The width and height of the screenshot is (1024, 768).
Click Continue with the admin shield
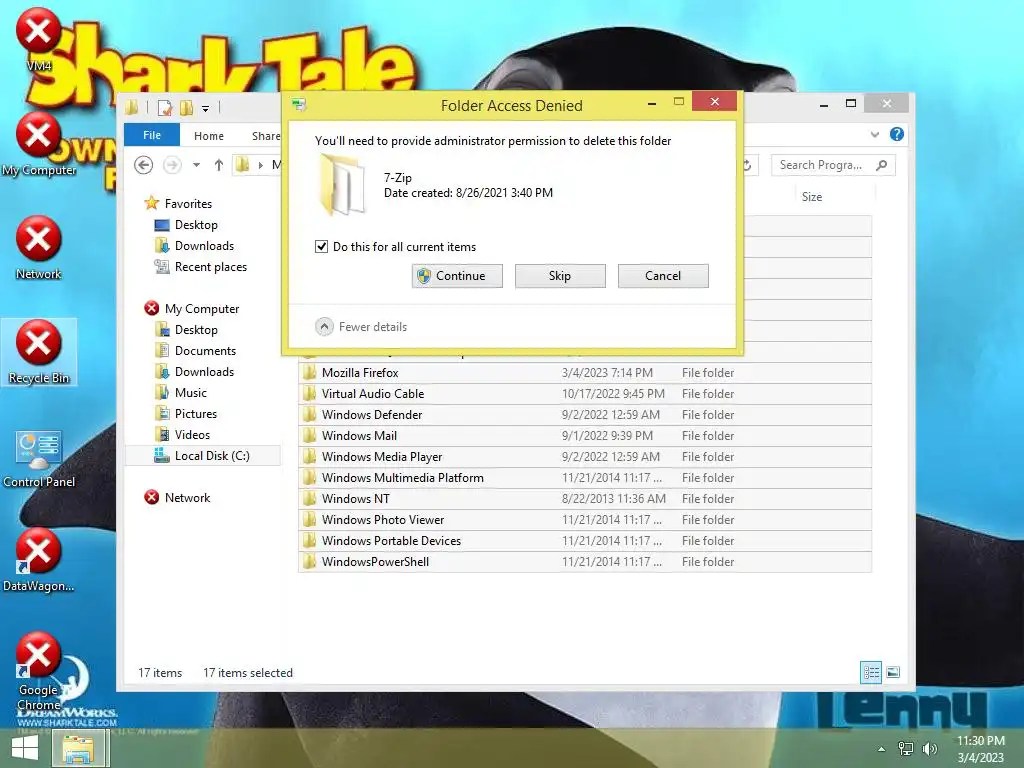(457, 276)
